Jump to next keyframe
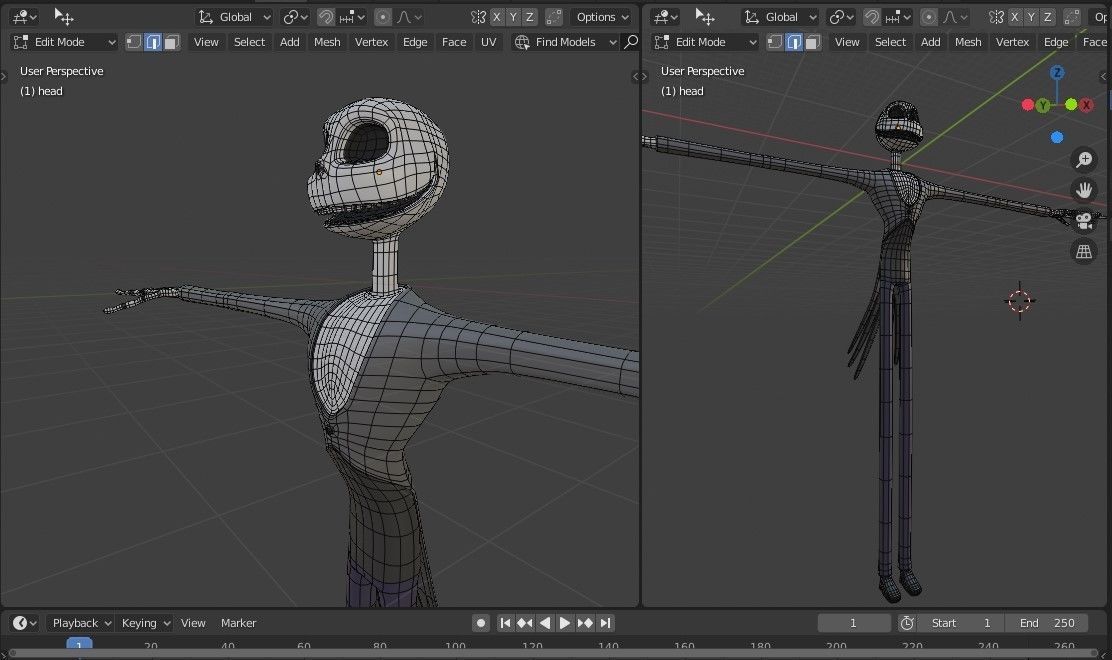Image resolution: width=1112 pixels, height=660 pixels. [x=585, y=622]
